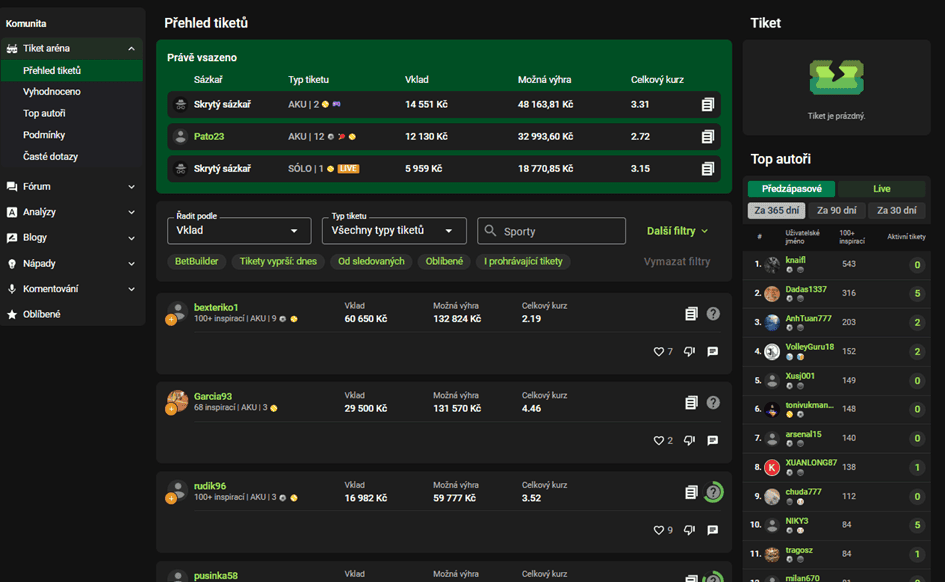This screenshot has height=582, width=945.
Task: Like bexteriko1's ticket
Action: (x=659, y=352)
